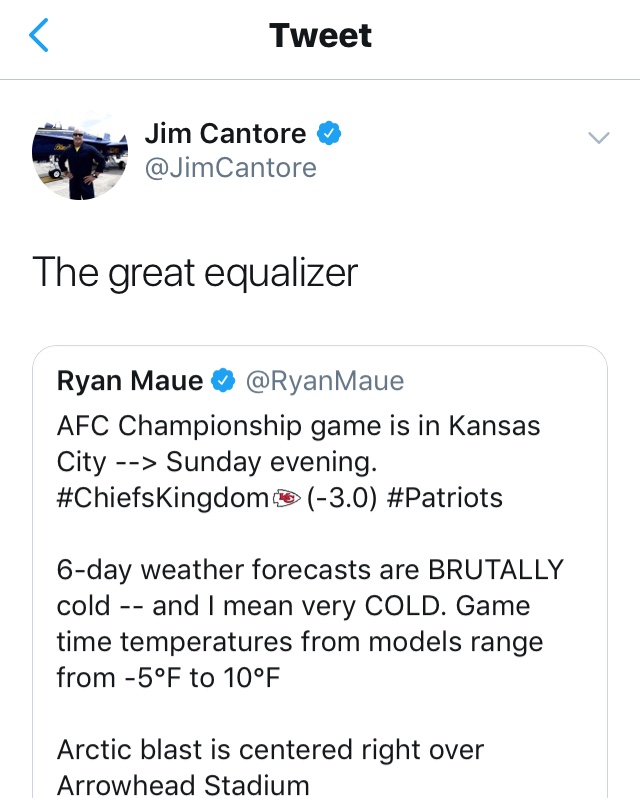Tap the "6-day weather forecasts" line
This screenshot has width=640, height=798.
click(x=310, y=570)
